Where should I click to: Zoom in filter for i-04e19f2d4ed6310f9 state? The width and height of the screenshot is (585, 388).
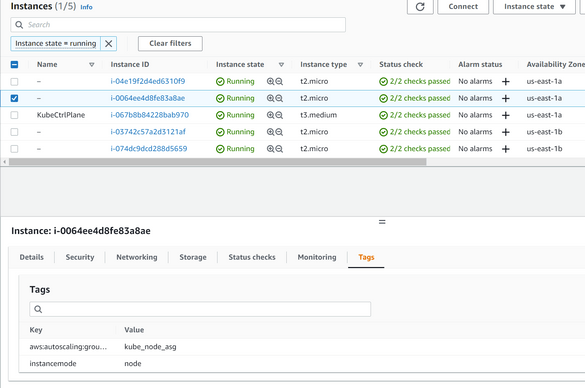point(270,81)
